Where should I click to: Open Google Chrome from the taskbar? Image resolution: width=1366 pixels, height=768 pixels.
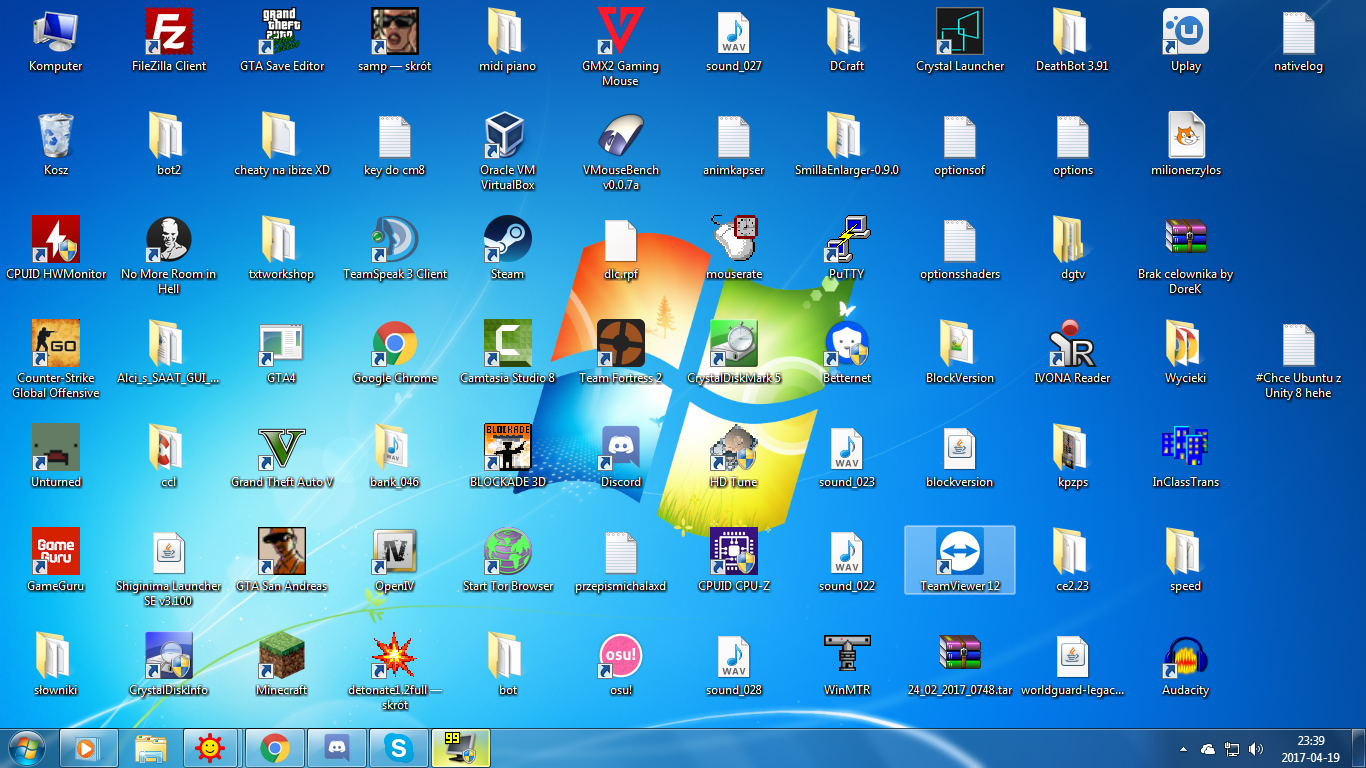tap(274, 747)
